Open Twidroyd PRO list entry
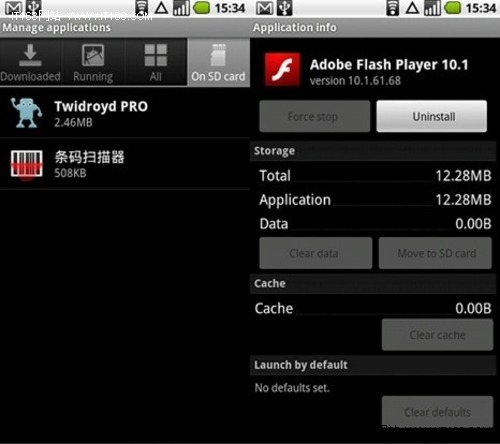This screenshot has width=500, height=444. (x=125, y=113)
